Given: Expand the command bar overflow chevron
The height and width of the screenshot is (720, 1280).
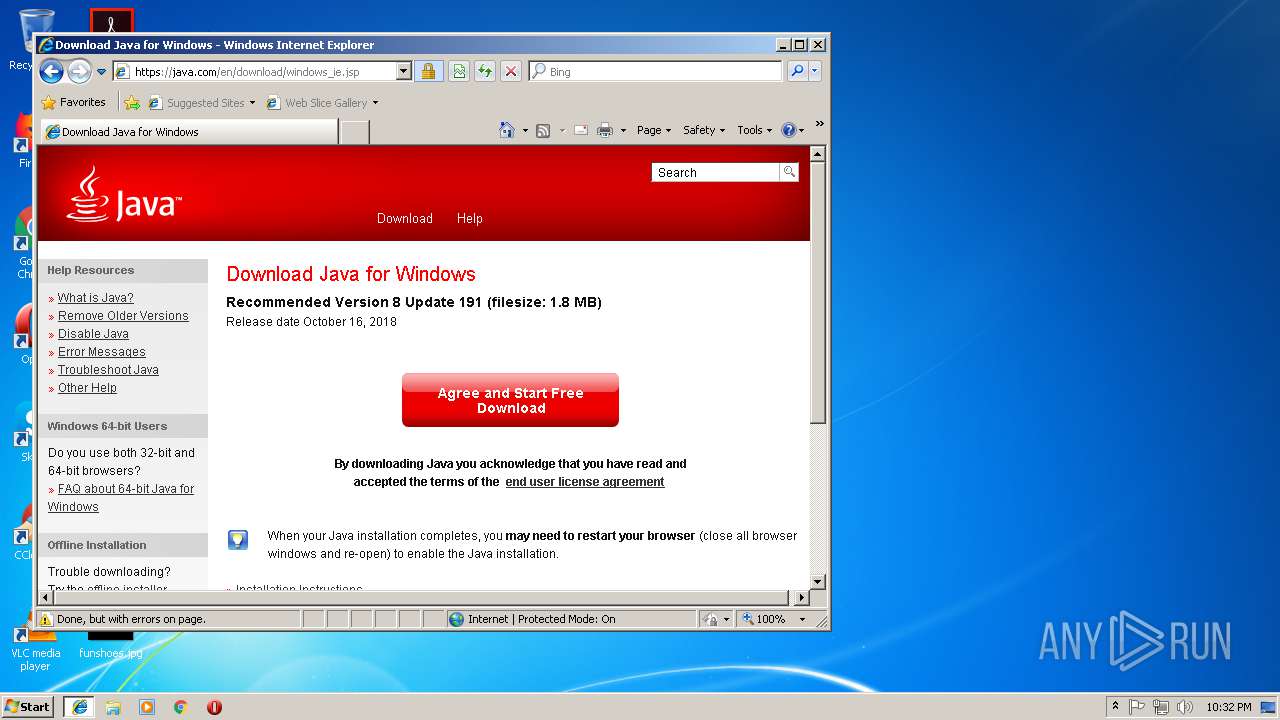Looking at the screenshot, I should 819,124.
